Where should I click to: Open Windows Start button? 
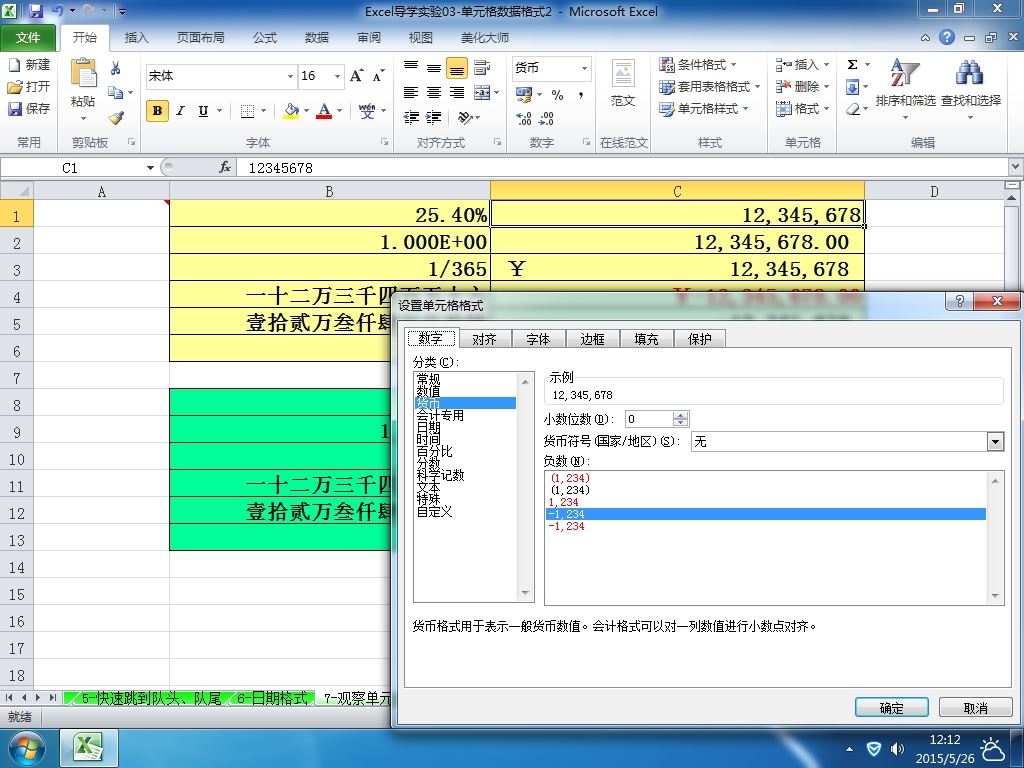click(x=25, y=748)
